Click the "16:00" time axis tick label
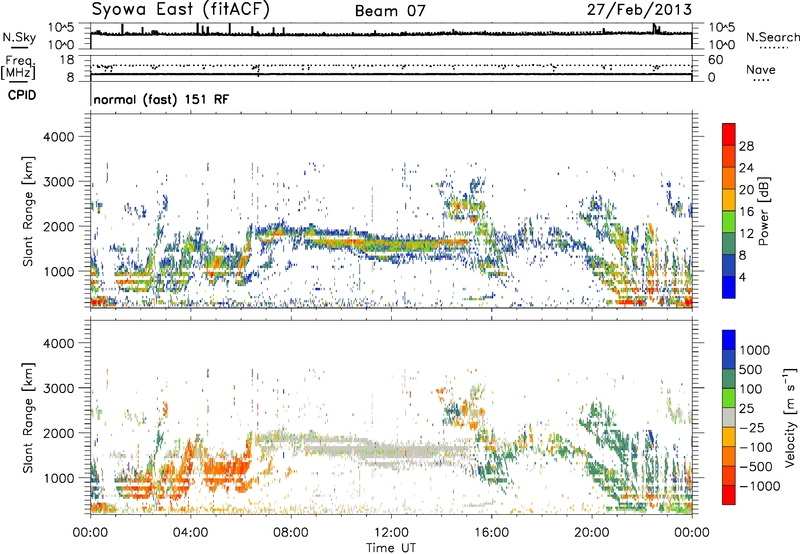Viewport: 800px width, 554px height. (x=491, y=533)
